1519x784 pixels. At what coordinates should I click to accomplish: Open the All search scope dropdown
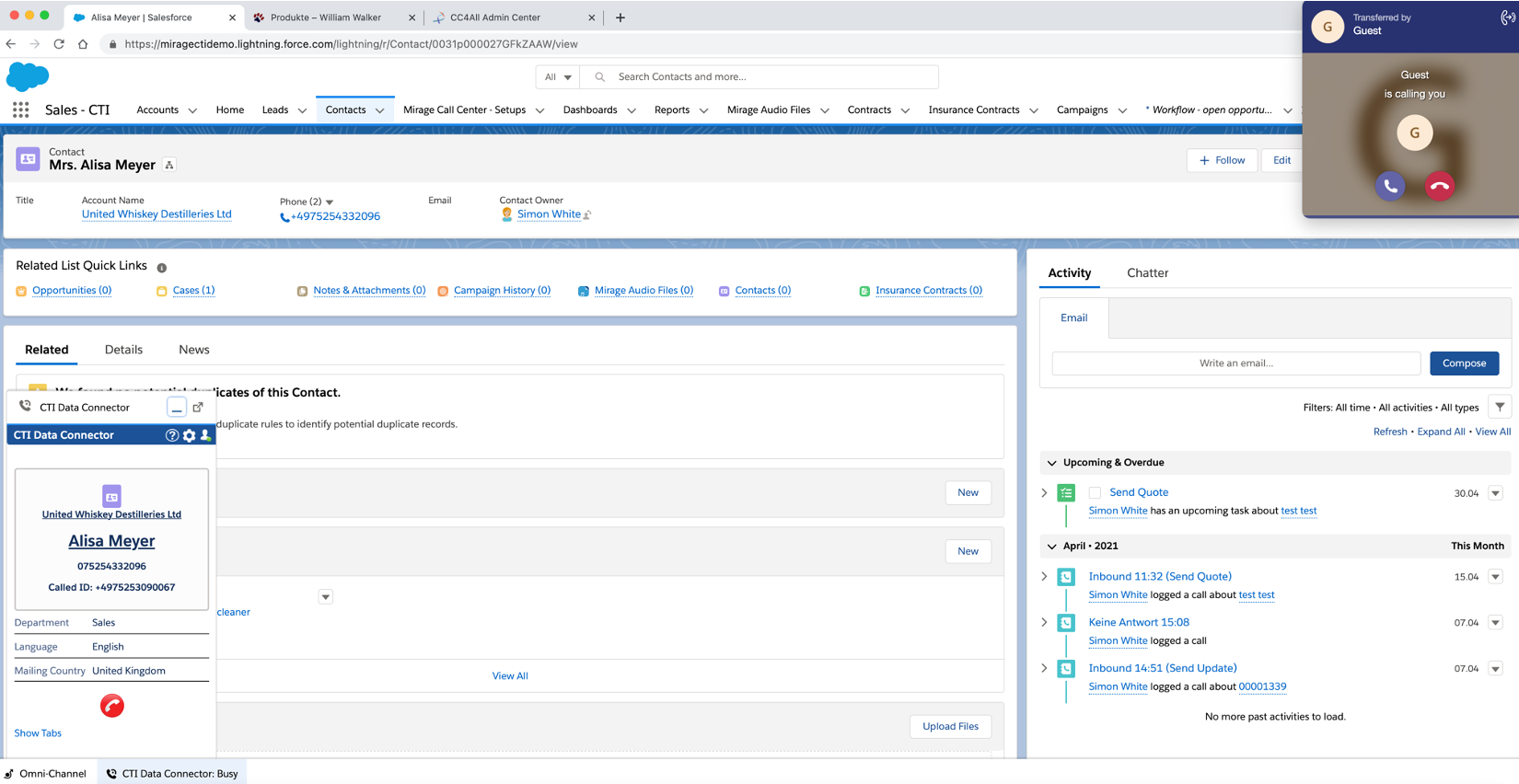(x=558, y=77)
